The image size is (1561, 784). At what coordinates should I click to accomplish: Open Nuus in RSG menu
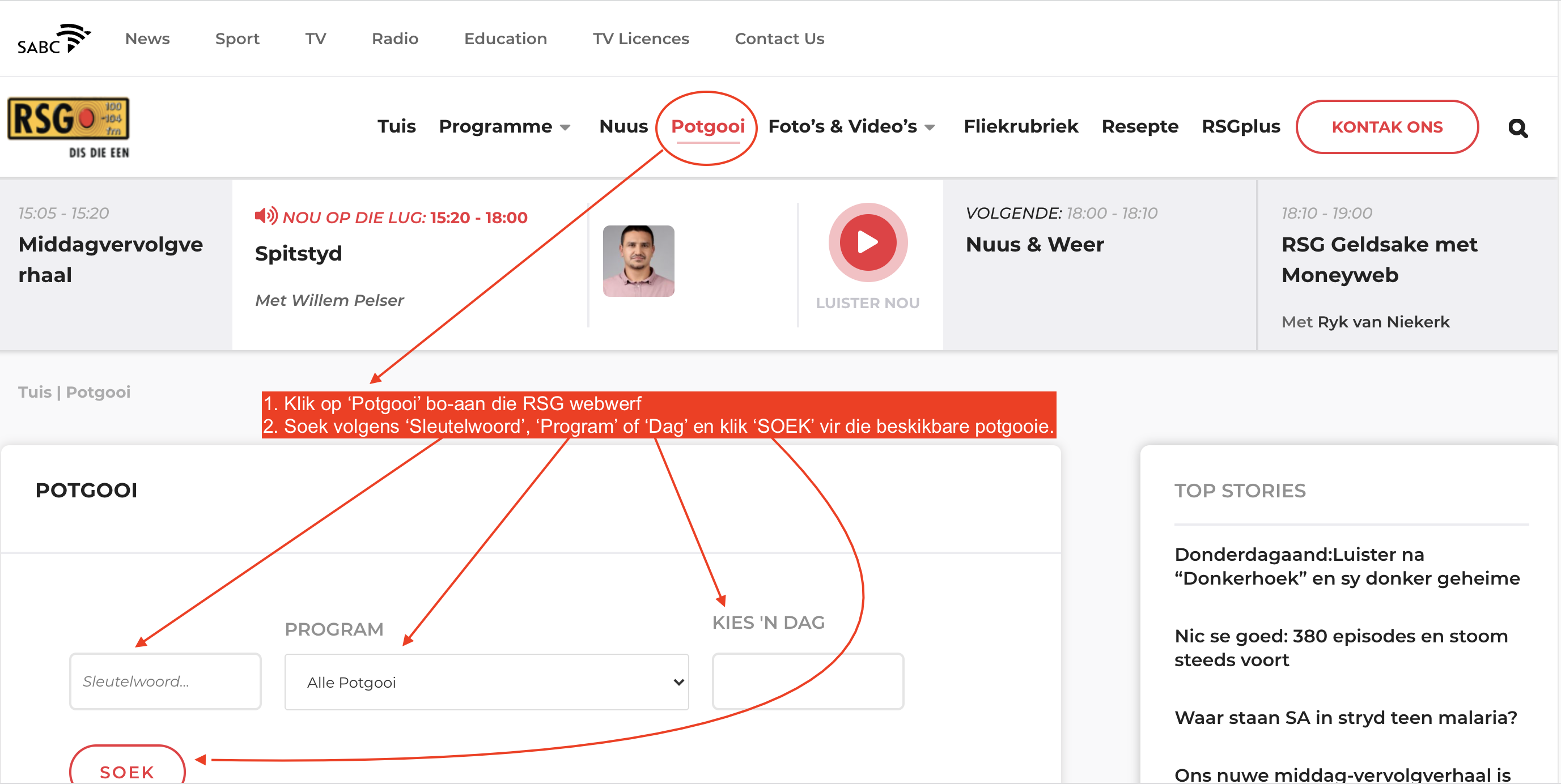[x=623, y=126]
